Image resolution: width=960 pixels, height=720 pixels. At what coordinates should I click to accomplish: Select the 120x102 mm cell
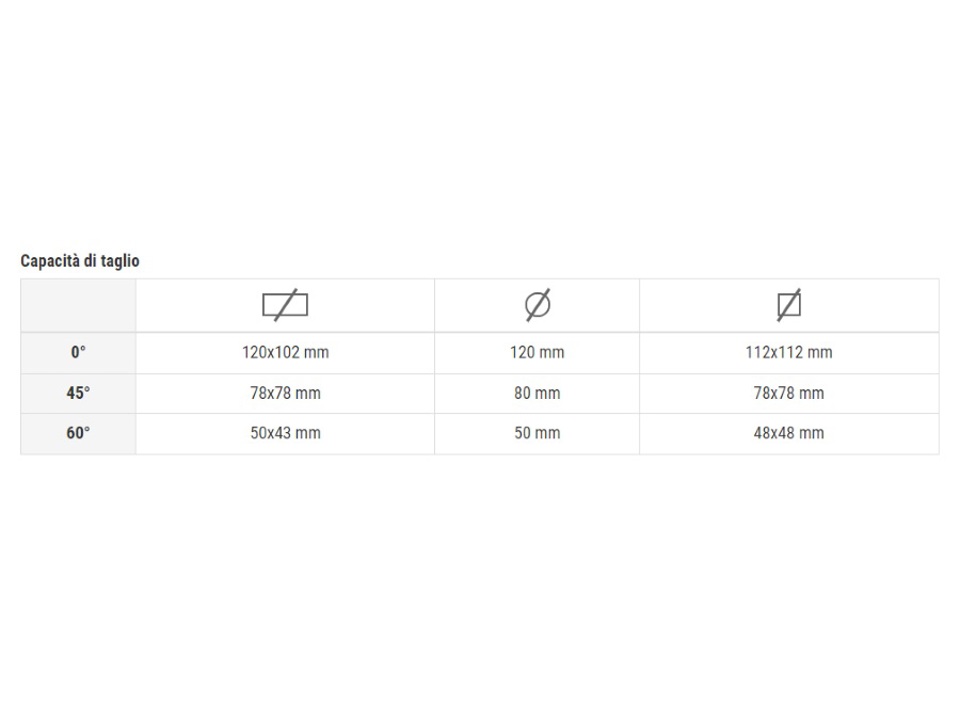pyautogui.click(x=285, y=353)
